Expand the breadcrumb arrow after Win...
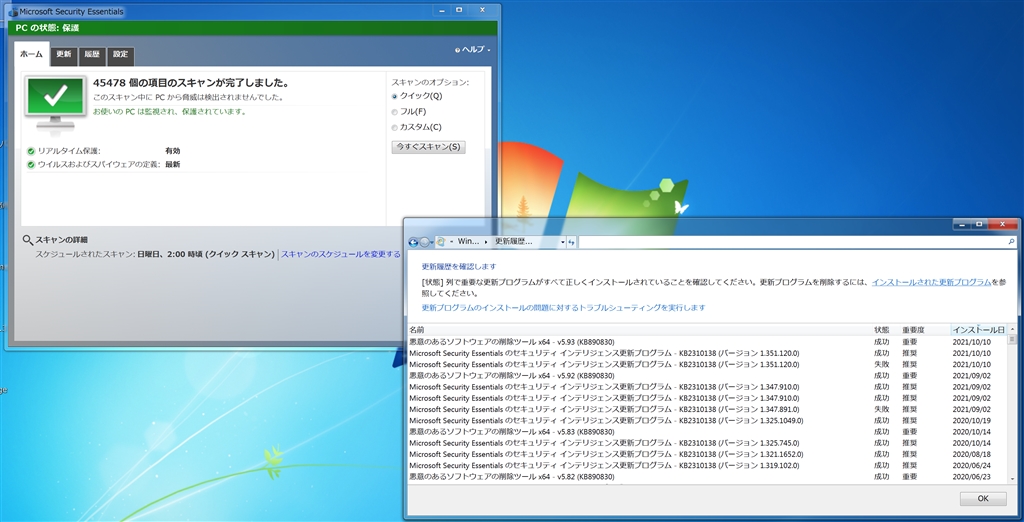 [485, 242]
